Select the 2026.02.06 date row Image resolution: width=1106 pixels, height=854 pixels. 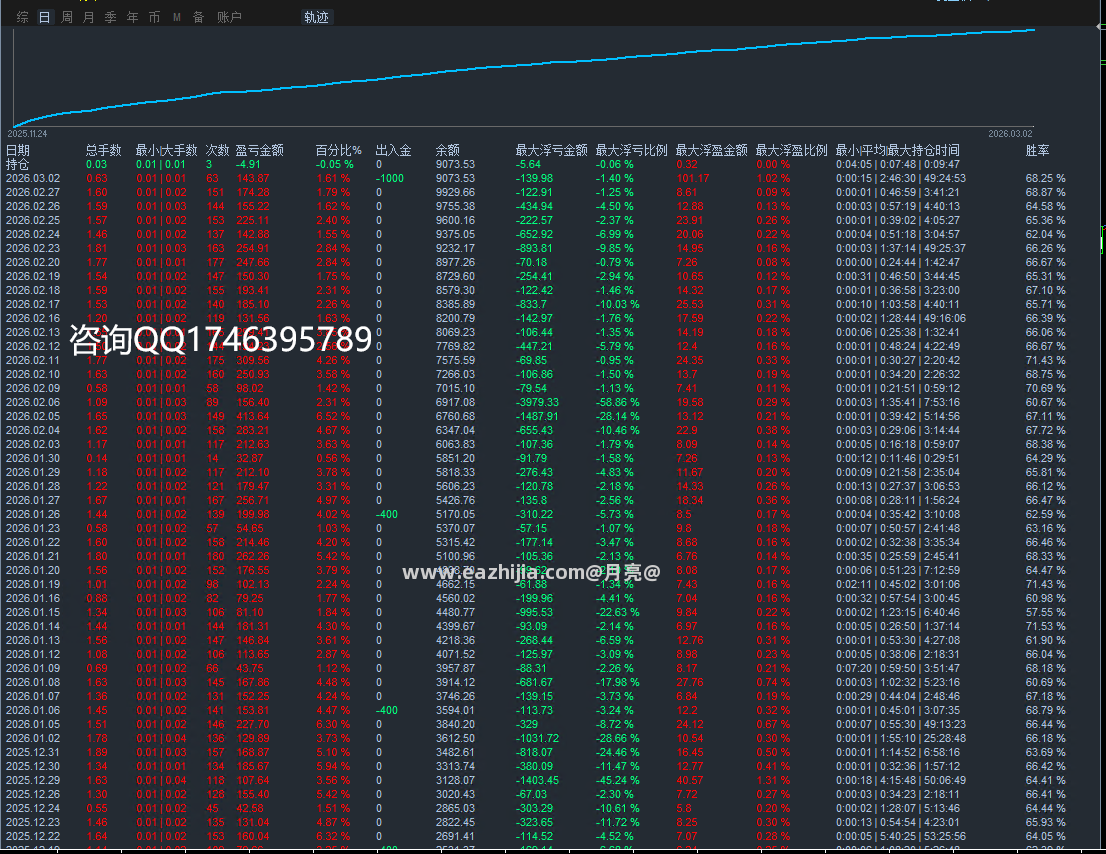tap(33, 403)
